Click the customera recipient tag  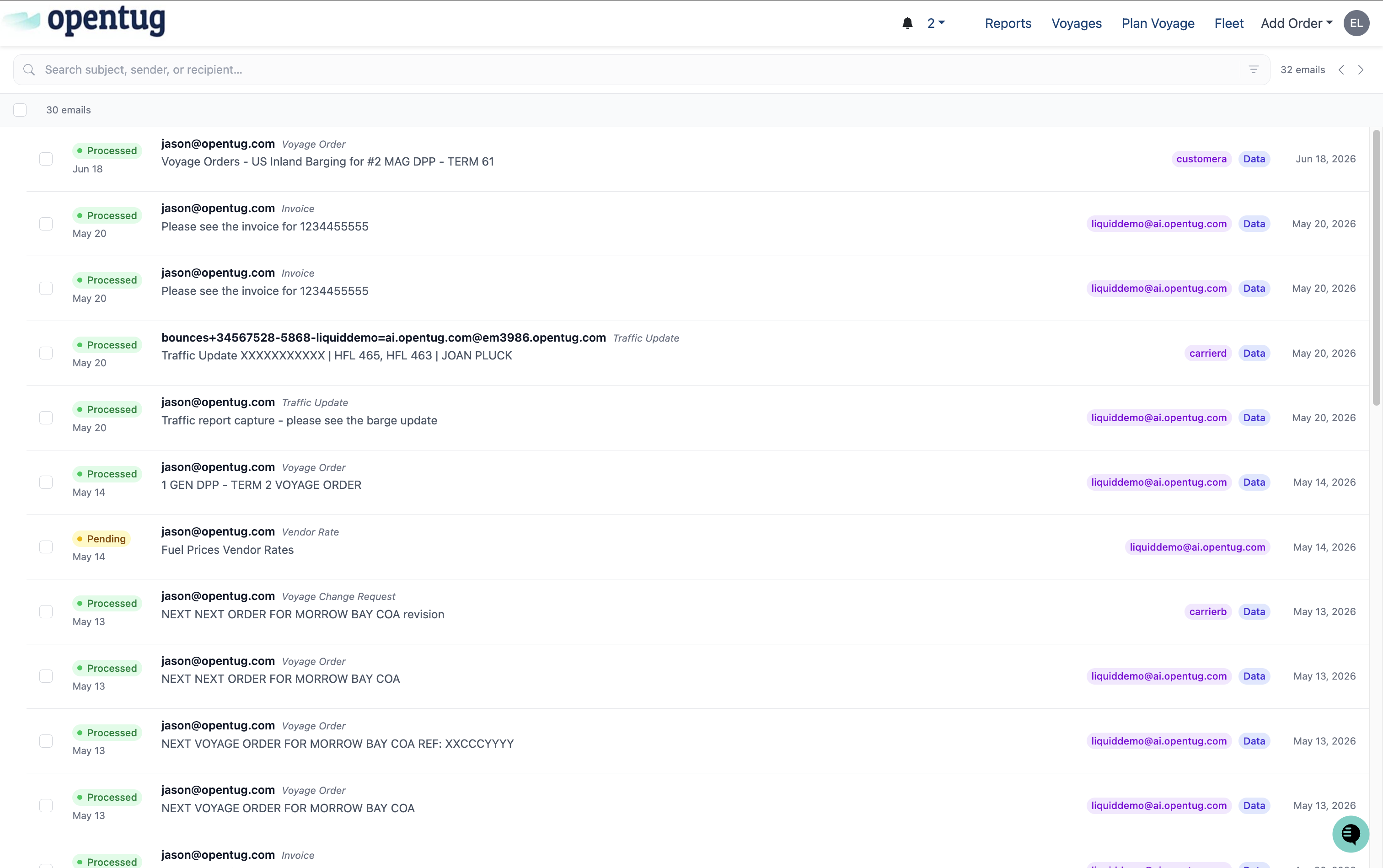pos(1201,159)
